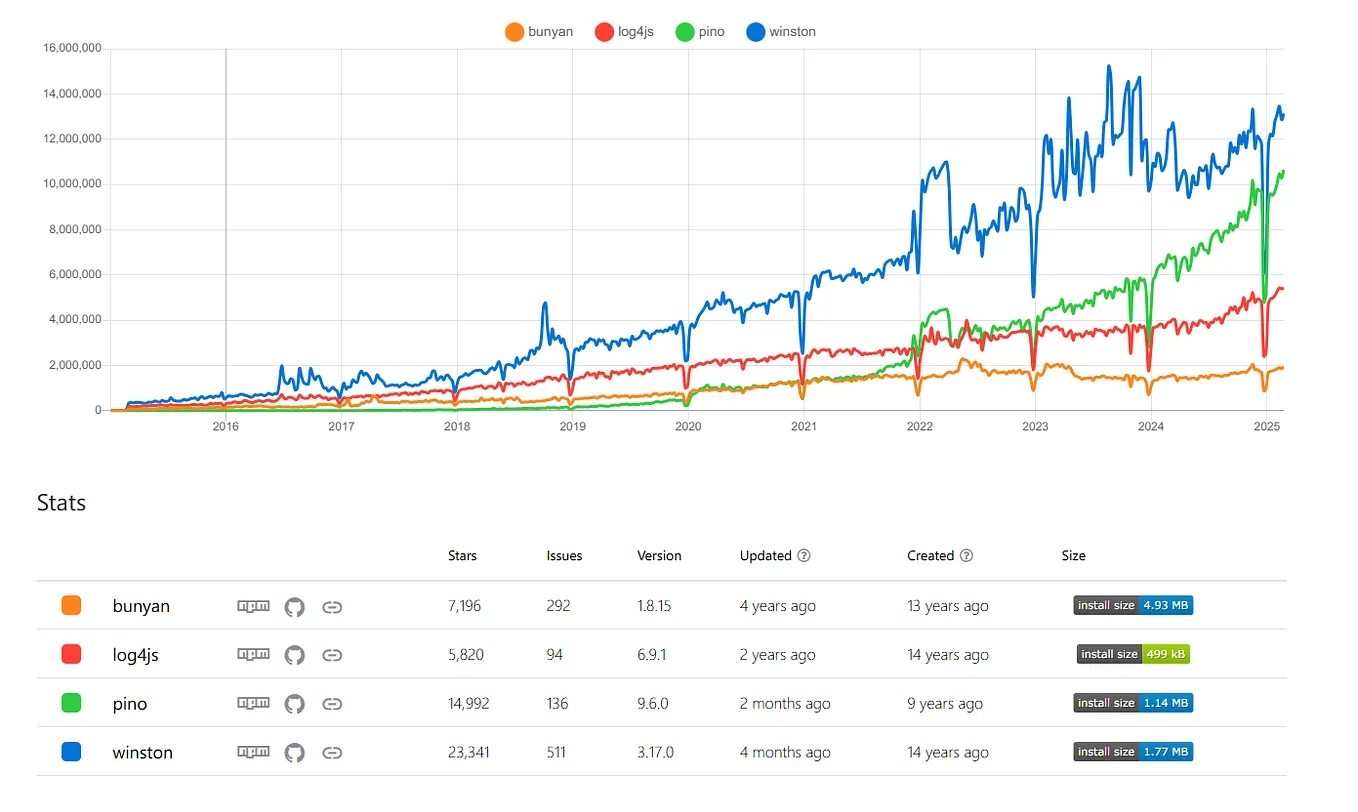Click the help icon next to Created column
This screenshot has height=812, width=1358.
tap(966, 555)
